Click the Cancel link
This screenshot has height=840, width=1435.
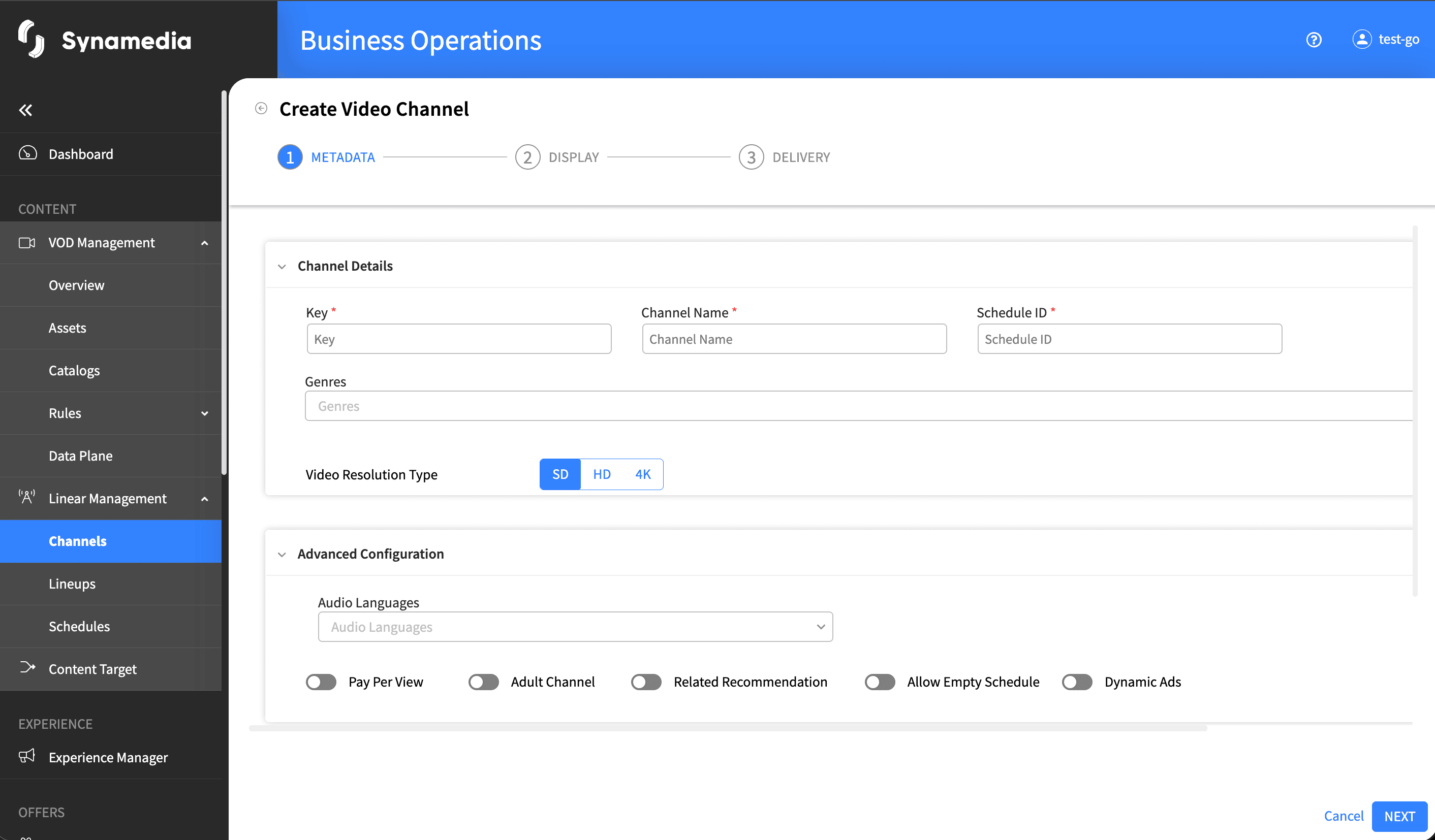[x=1344, y=816]
